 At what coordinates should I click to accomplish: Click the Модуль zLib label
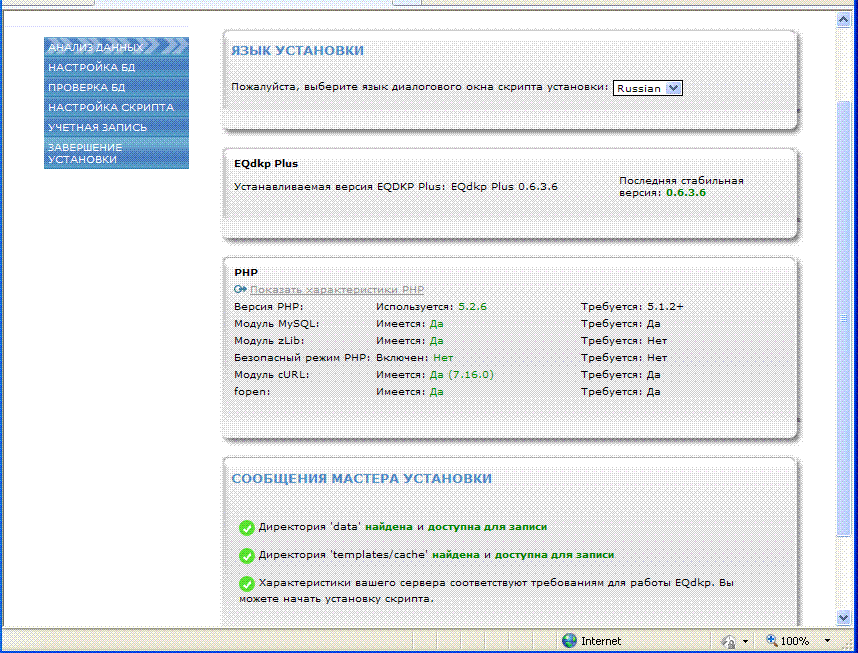point(269,341)
